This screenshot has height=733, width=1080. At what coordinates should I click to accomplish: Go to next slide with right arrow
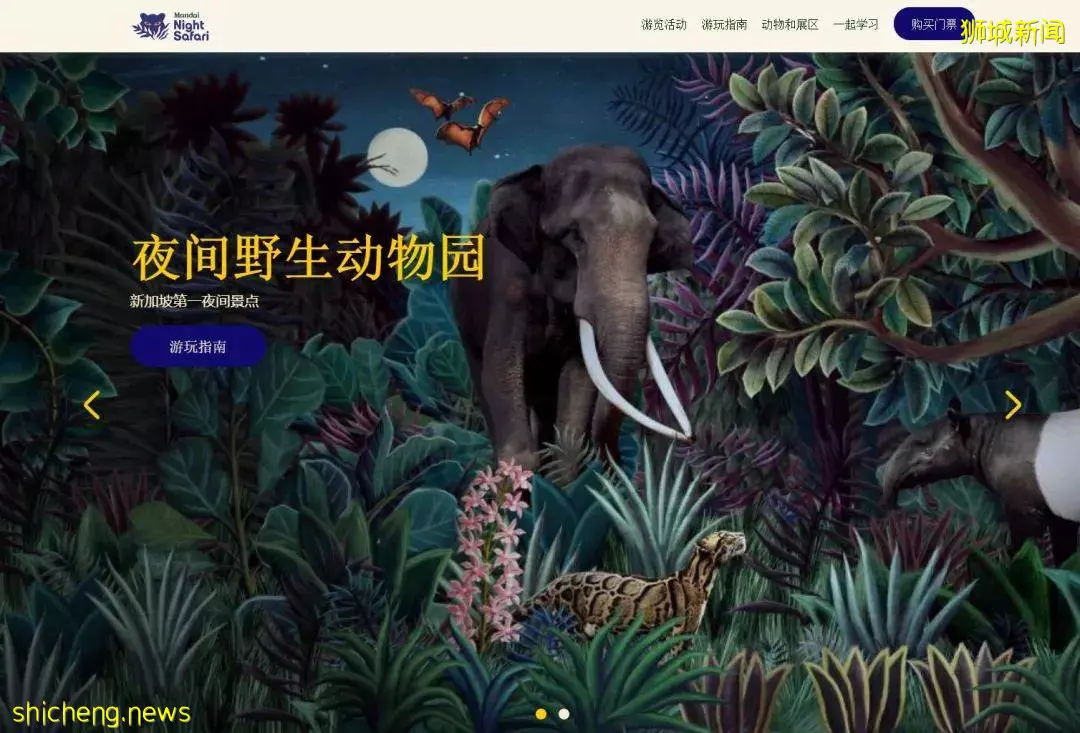(1013, 405)
